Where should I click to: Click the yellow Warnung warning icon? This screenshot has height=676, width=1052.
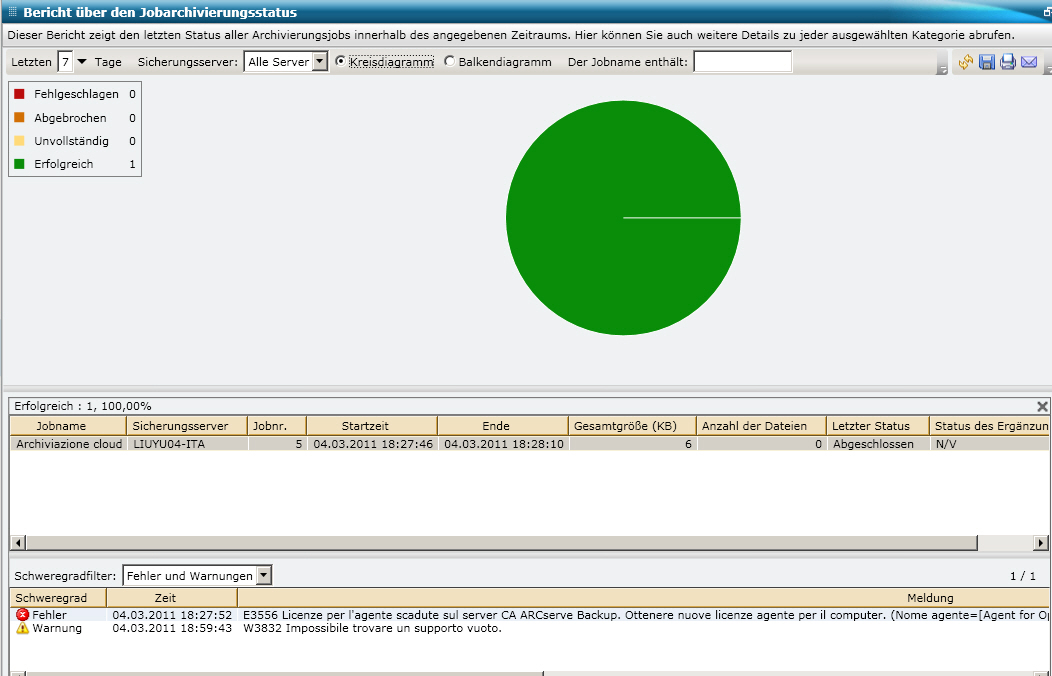(x=23, y=628)
